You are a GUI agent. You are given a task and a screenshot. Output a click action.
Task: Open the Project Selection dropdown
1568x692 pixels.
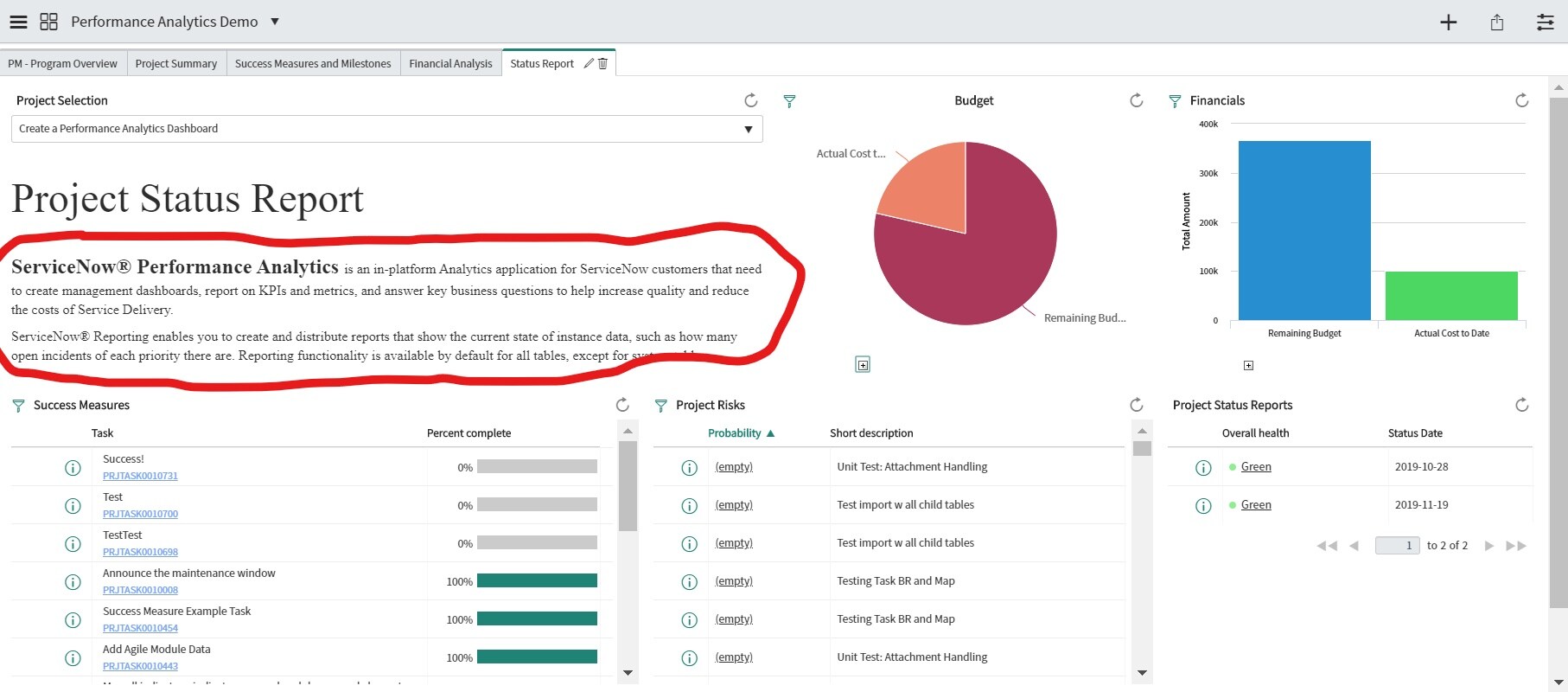point(386,129)
